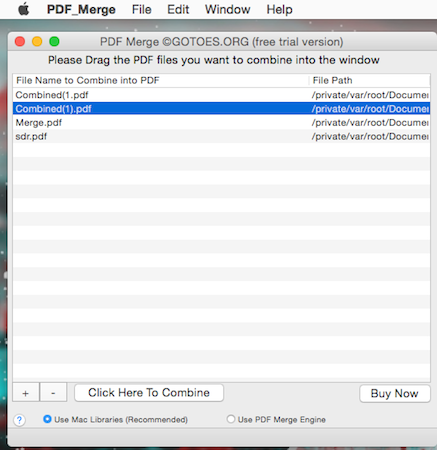
Task: Add a file with the plus button
Action: click(x=26, y=393)
